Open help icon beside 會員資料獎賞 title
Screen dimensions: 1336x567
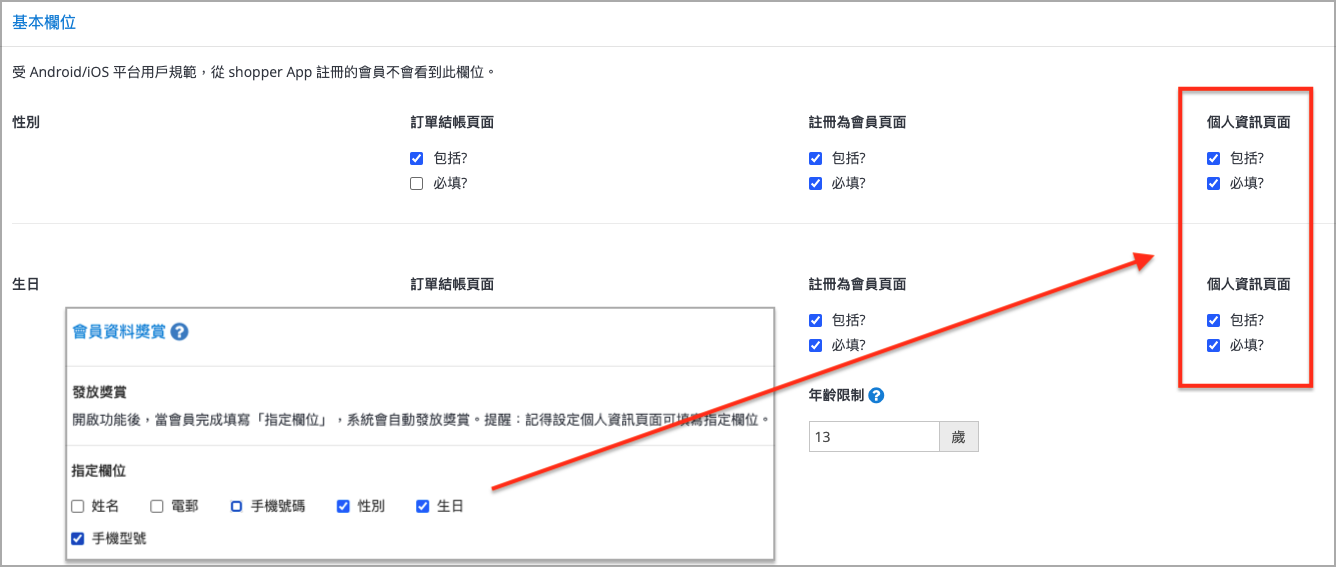coord(180,331)
